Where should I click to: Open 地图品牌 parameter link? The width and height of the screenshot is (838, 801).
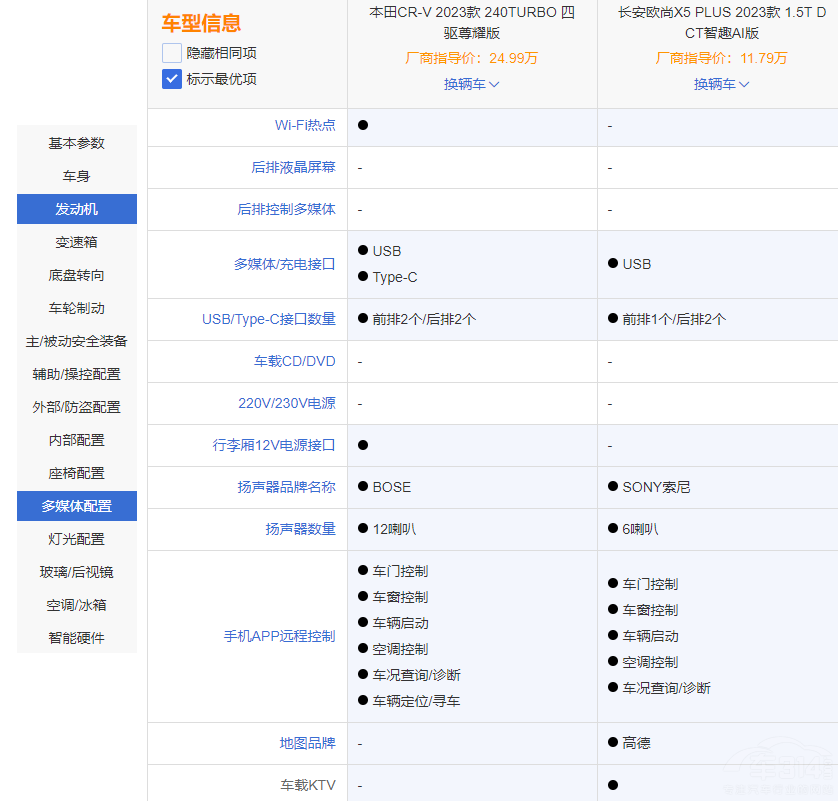[307, 743]
